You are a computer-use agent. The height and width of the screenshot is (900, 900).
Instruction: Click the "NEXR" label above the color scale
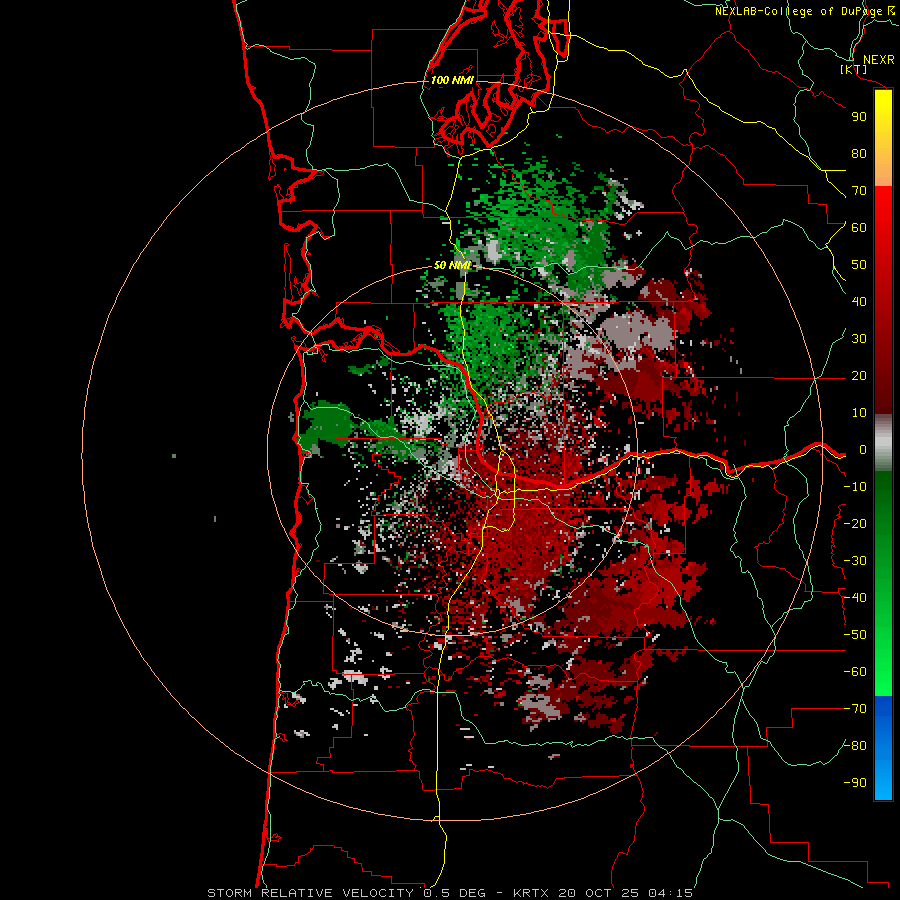(878, 60)
